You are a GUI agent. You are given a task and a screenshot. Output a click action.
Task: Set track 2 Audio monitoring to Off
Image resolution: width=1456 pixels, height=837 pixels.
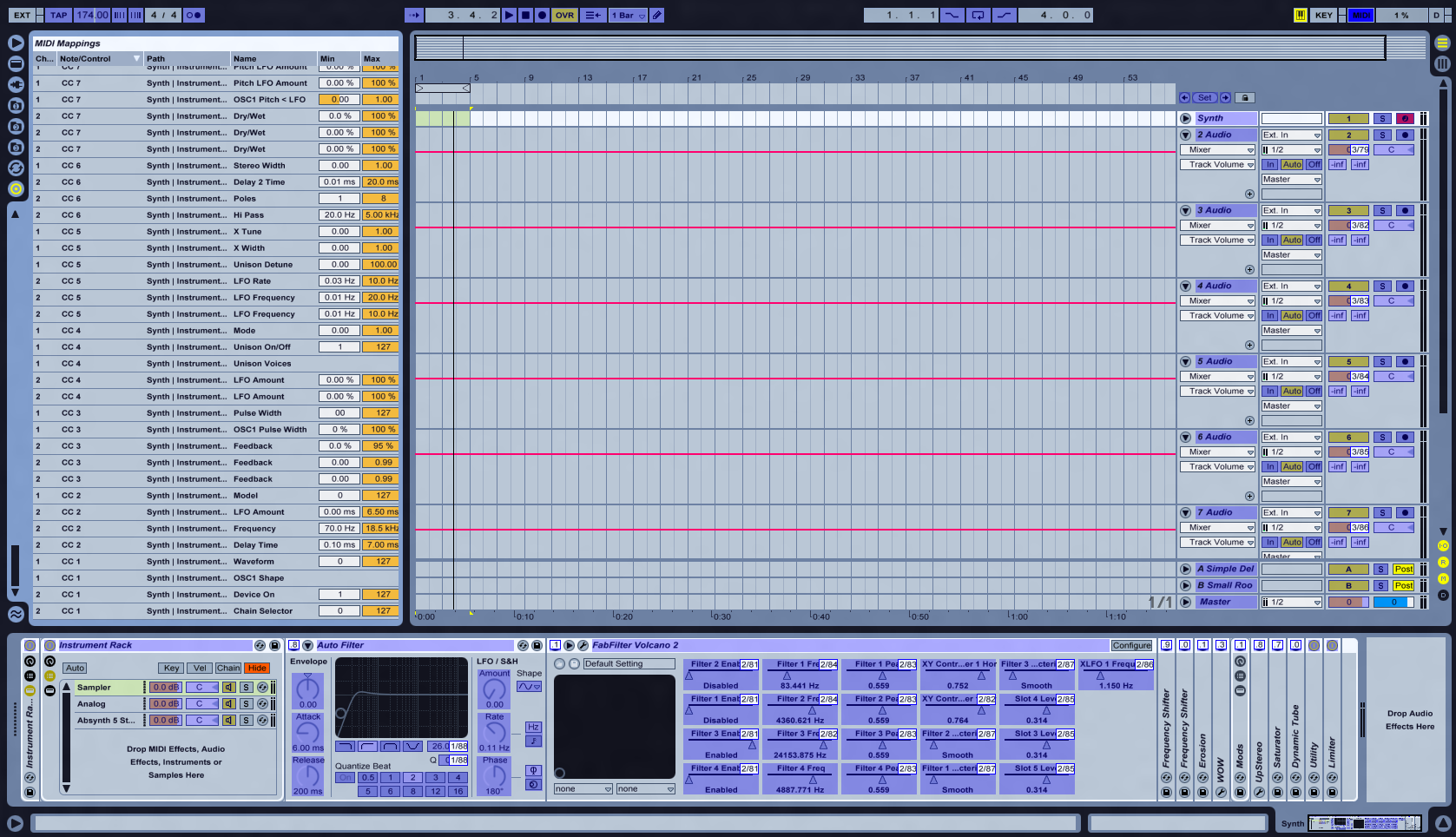coord(1313,164)
